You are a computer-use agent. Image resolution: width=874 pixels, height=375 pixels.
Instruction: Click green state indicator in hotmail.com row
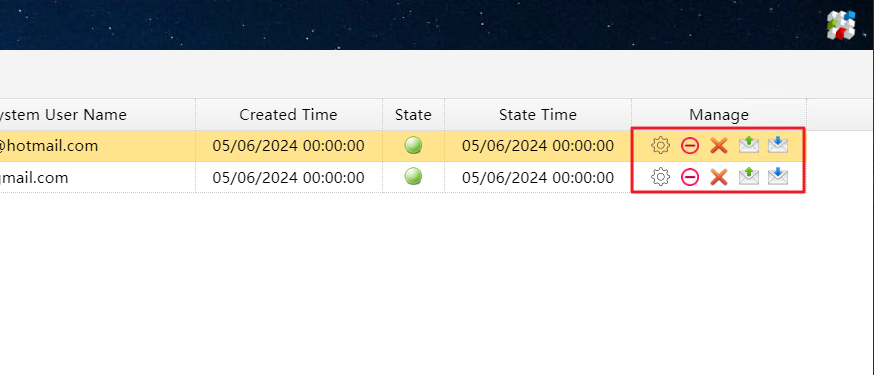(413, 145)
